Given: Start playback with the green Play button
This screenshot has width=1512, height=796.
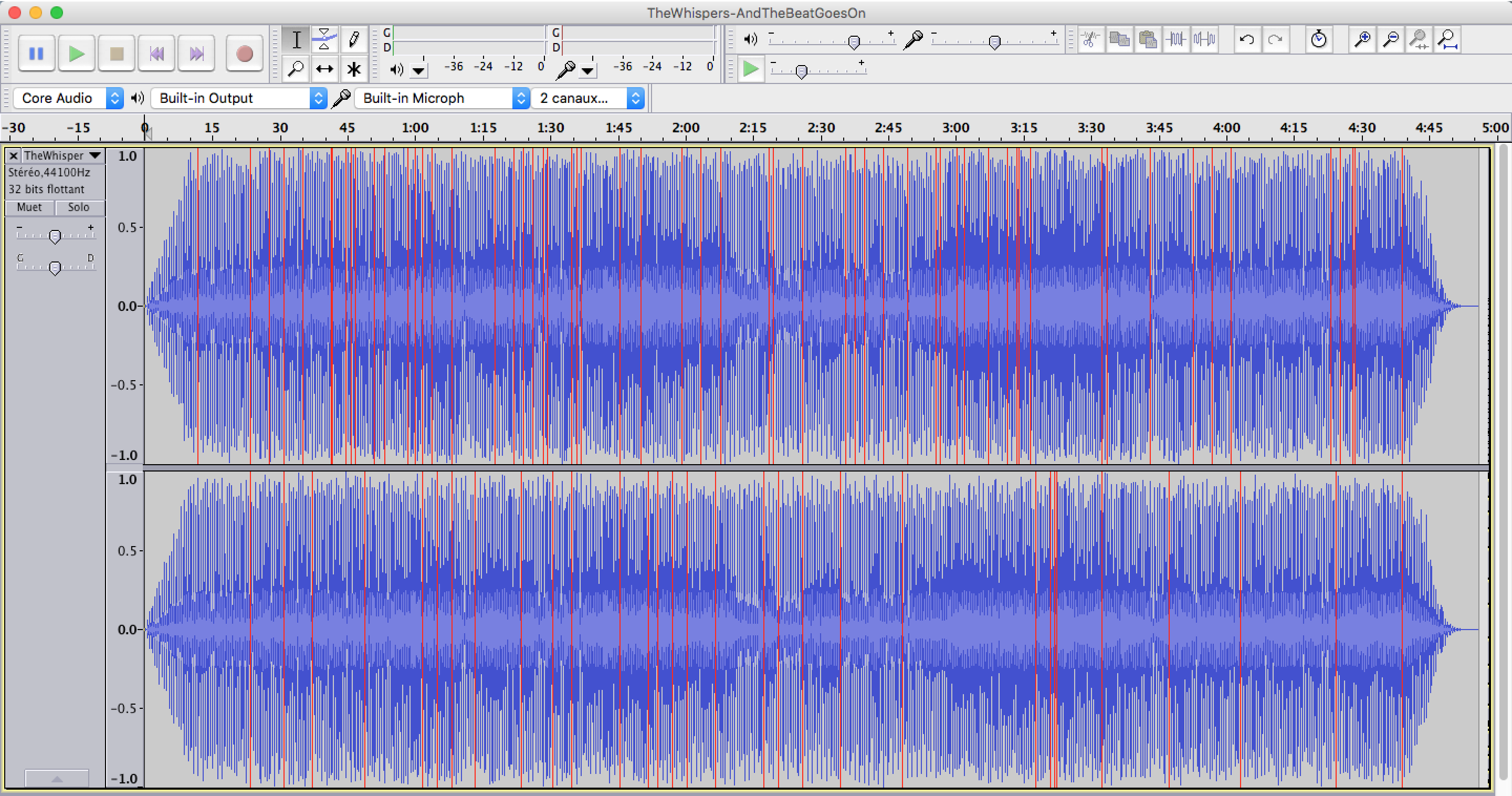Looking at the screenshot, I should [76, 54].
